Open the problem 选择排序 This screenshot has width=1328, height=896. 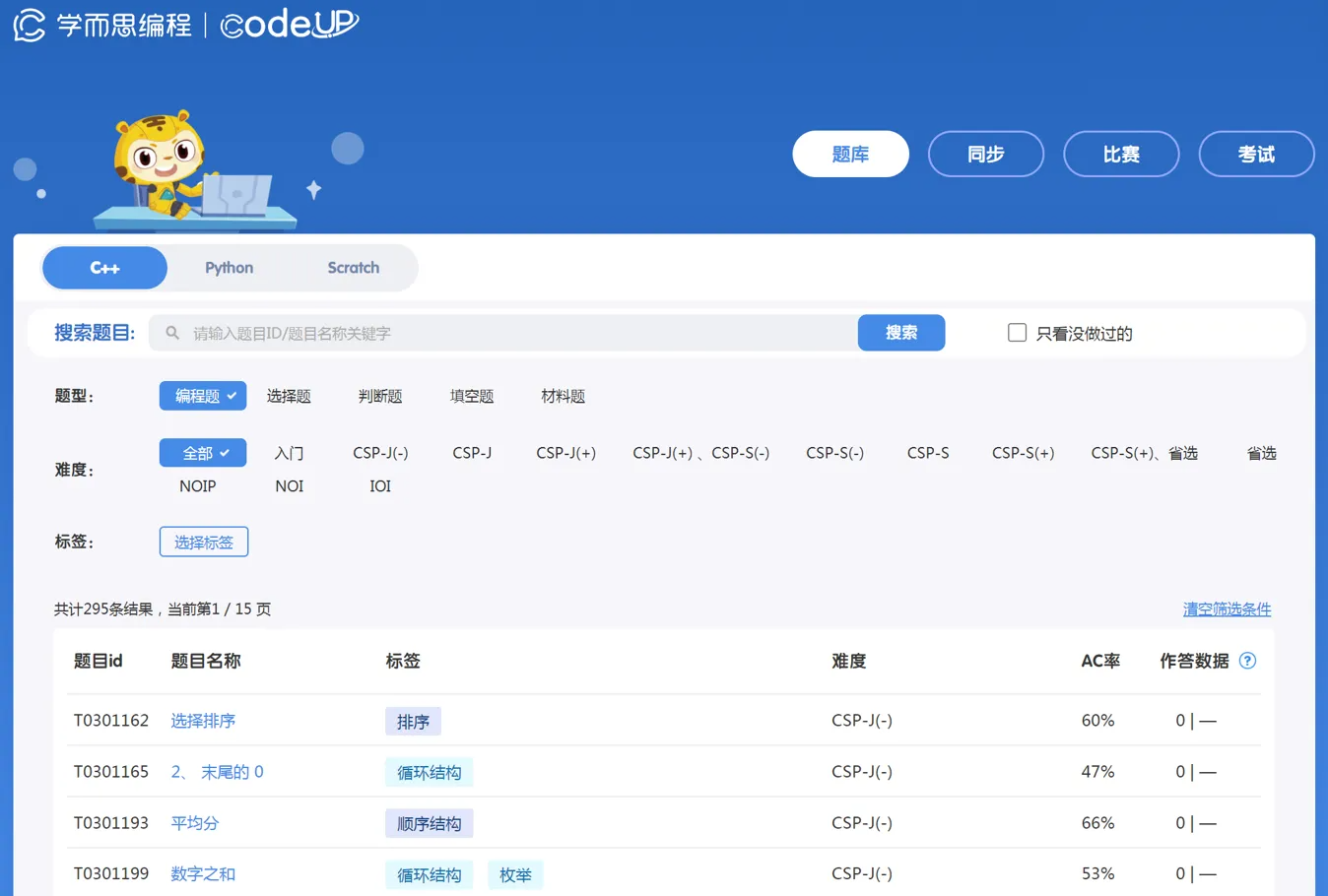click(x=203, y=721)
